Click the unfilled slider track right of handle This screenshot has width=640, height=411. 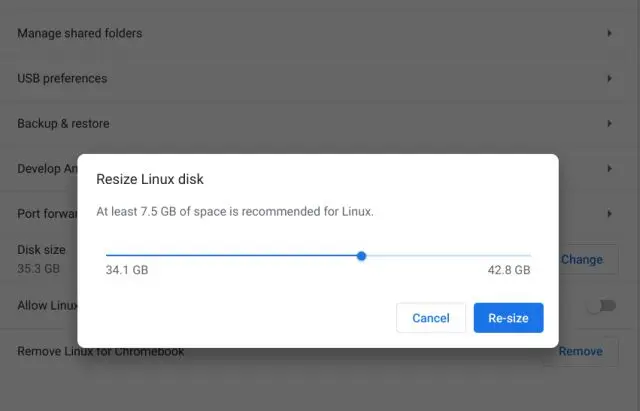pyautogui.click(x=447, y=256)
